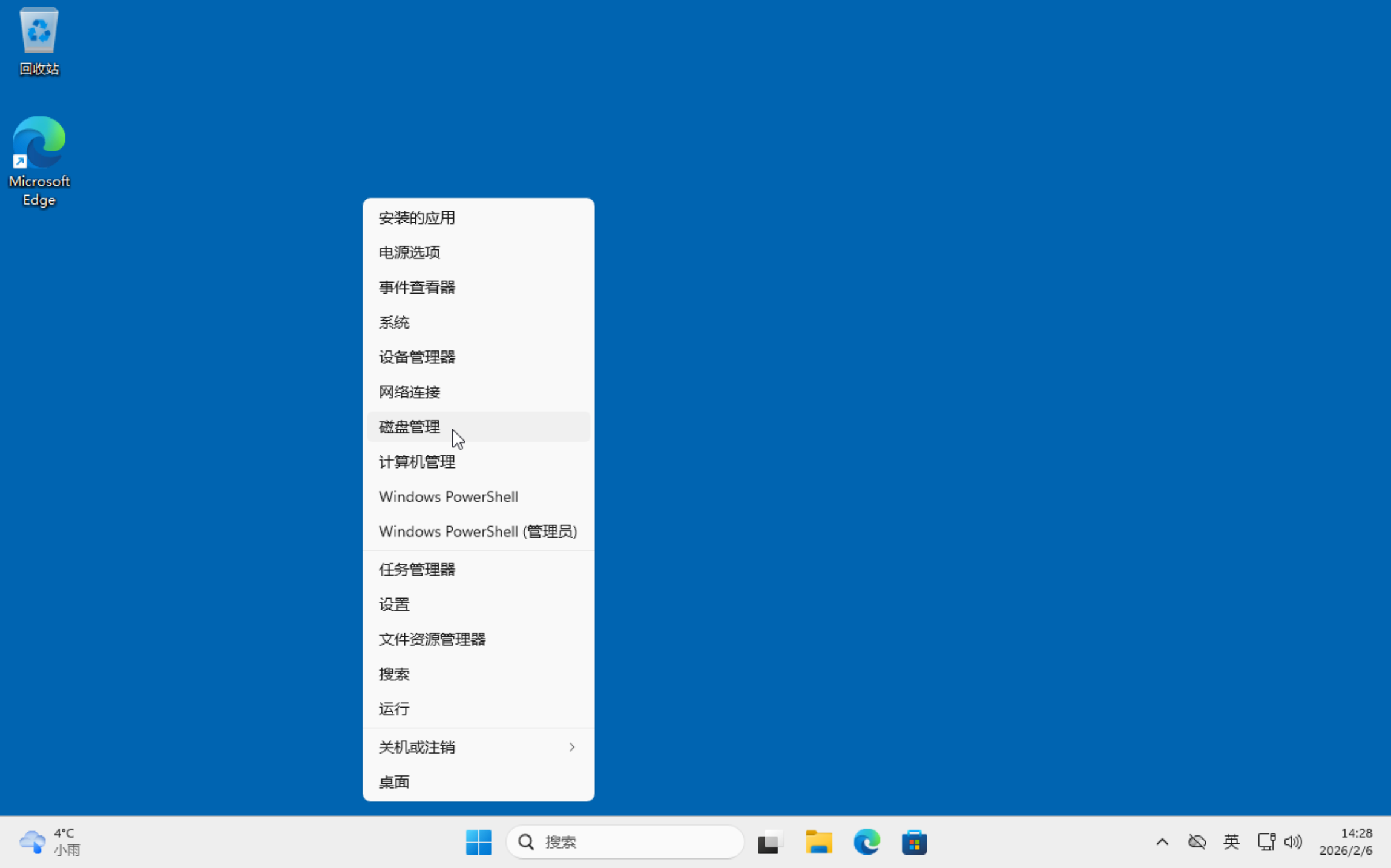
Task: Expand 关机或注销 submenu arrow
Action: point(571,747)
